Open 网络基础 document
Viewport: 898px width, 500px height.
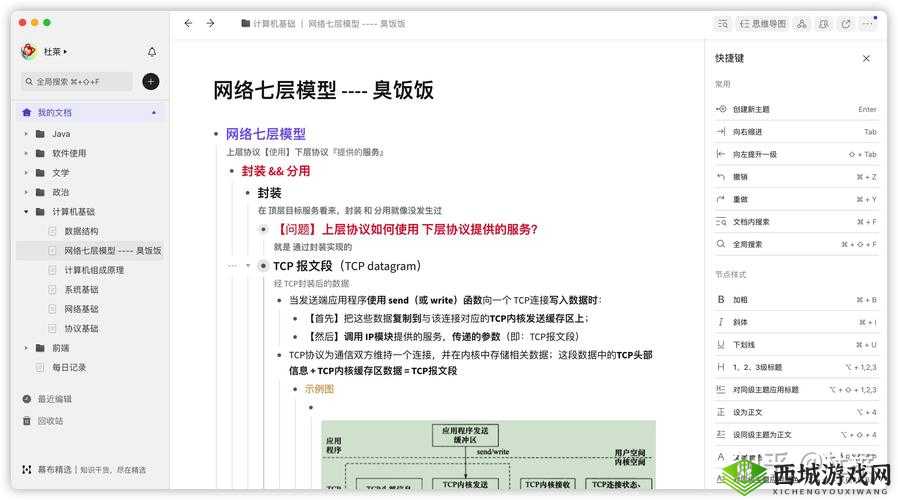tap(81, 309)
